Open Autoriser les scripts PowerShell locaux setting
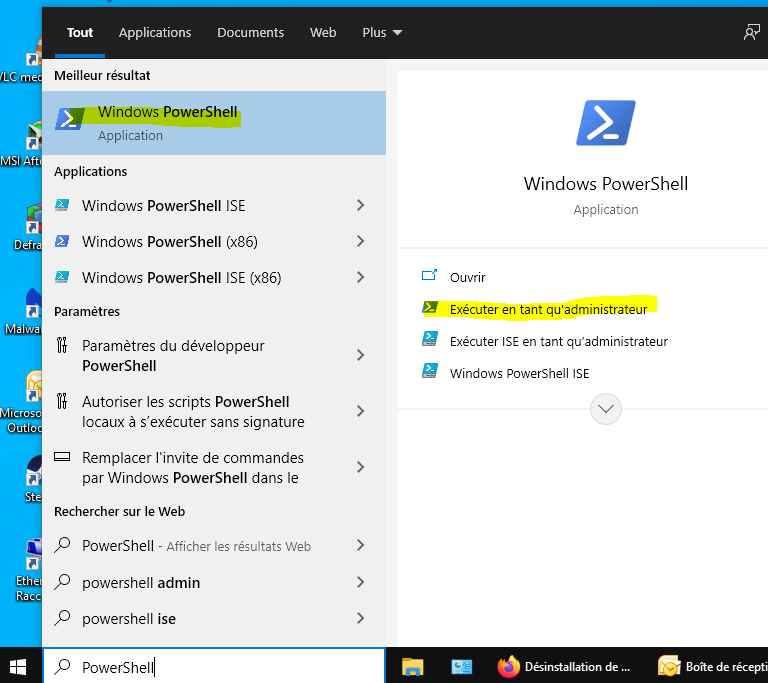 pyautogui.click(x=214, y=412)
